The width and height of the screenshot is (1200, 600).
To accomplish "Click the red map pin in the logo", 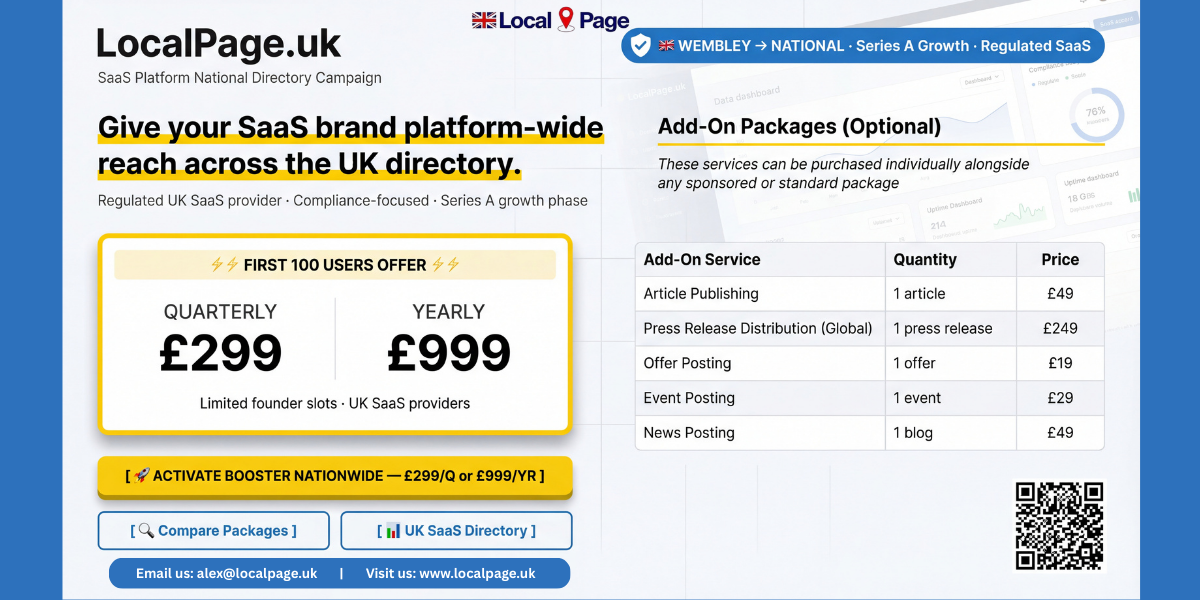I will tap(567, 19).
